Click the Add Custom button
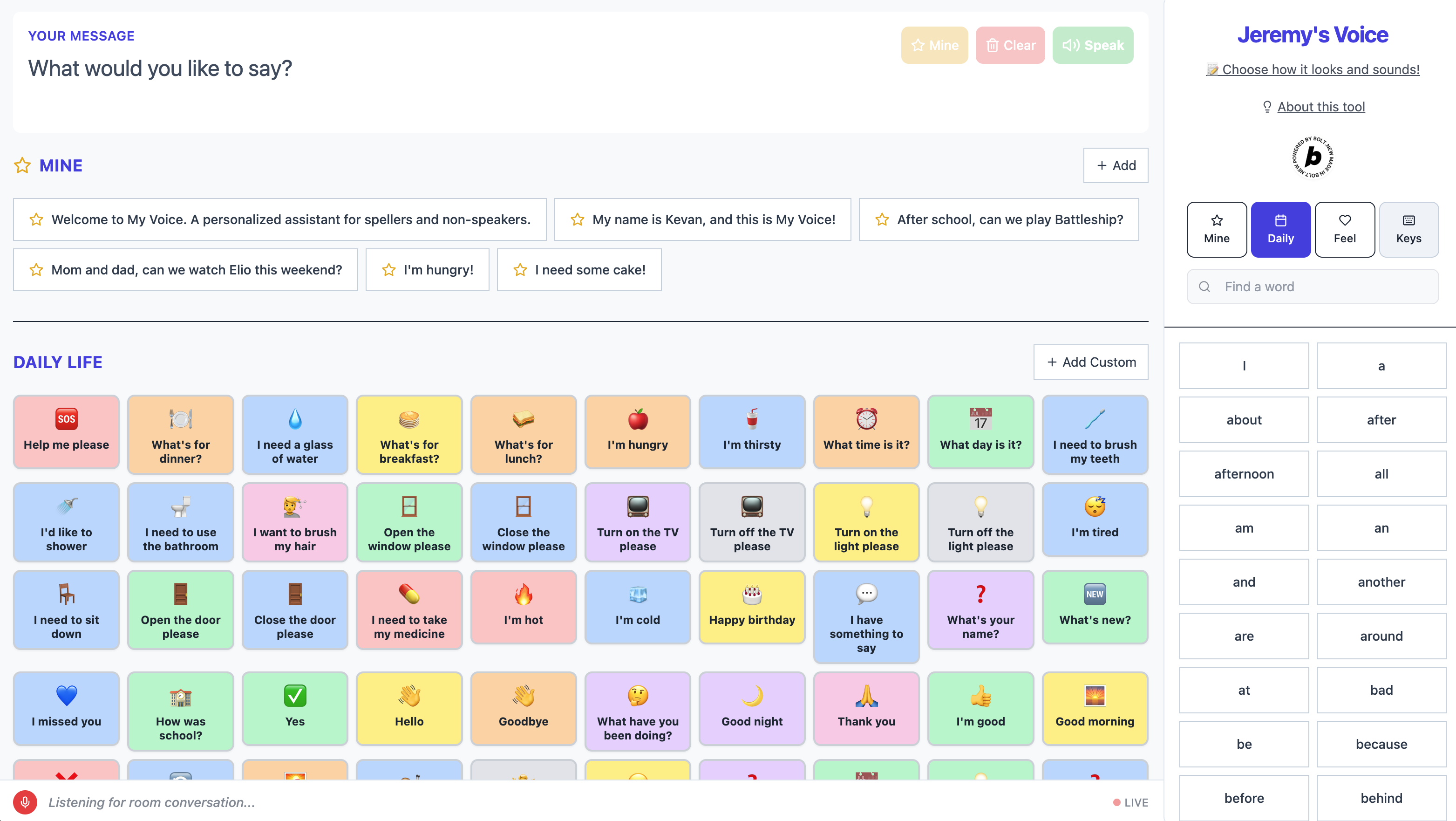Screen dimensions: 1456x821 pyautogui.click(x=1090, y=362)
